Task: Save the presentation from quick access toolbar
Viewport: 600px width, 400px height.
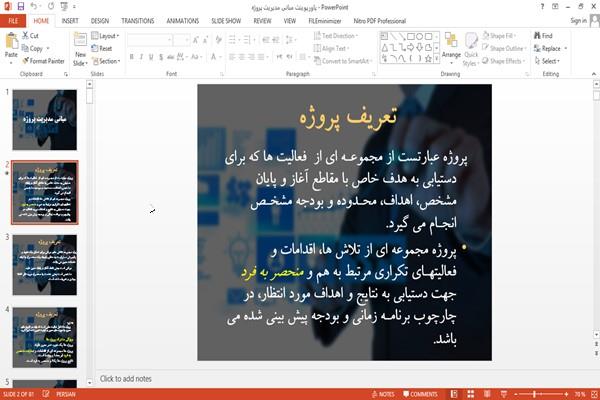Action: click(x=21, y=7)
